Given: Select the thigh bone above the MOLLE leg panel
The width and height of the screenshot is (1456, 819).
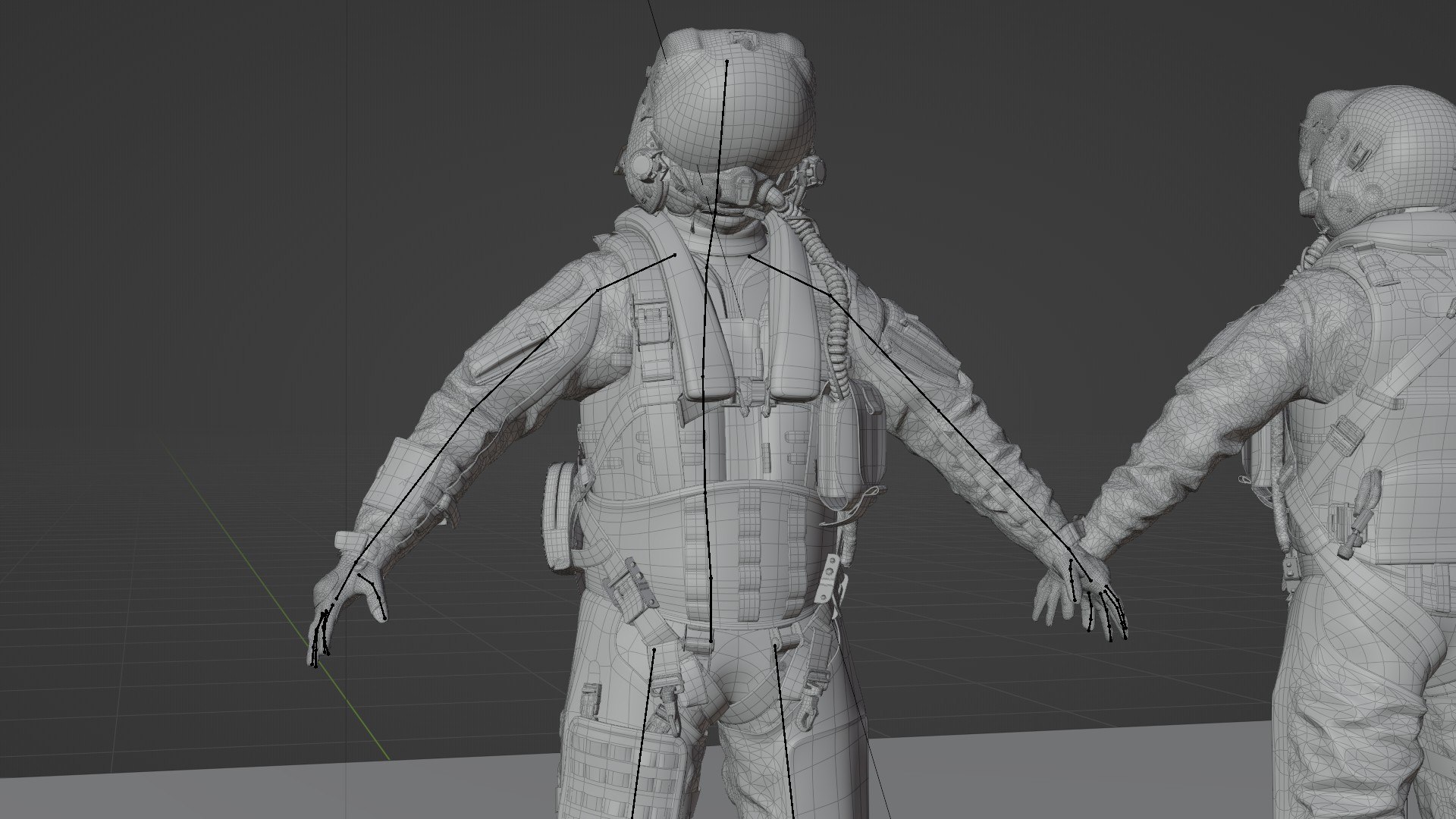Looking at the screenshot, I should tap(643, 733).
